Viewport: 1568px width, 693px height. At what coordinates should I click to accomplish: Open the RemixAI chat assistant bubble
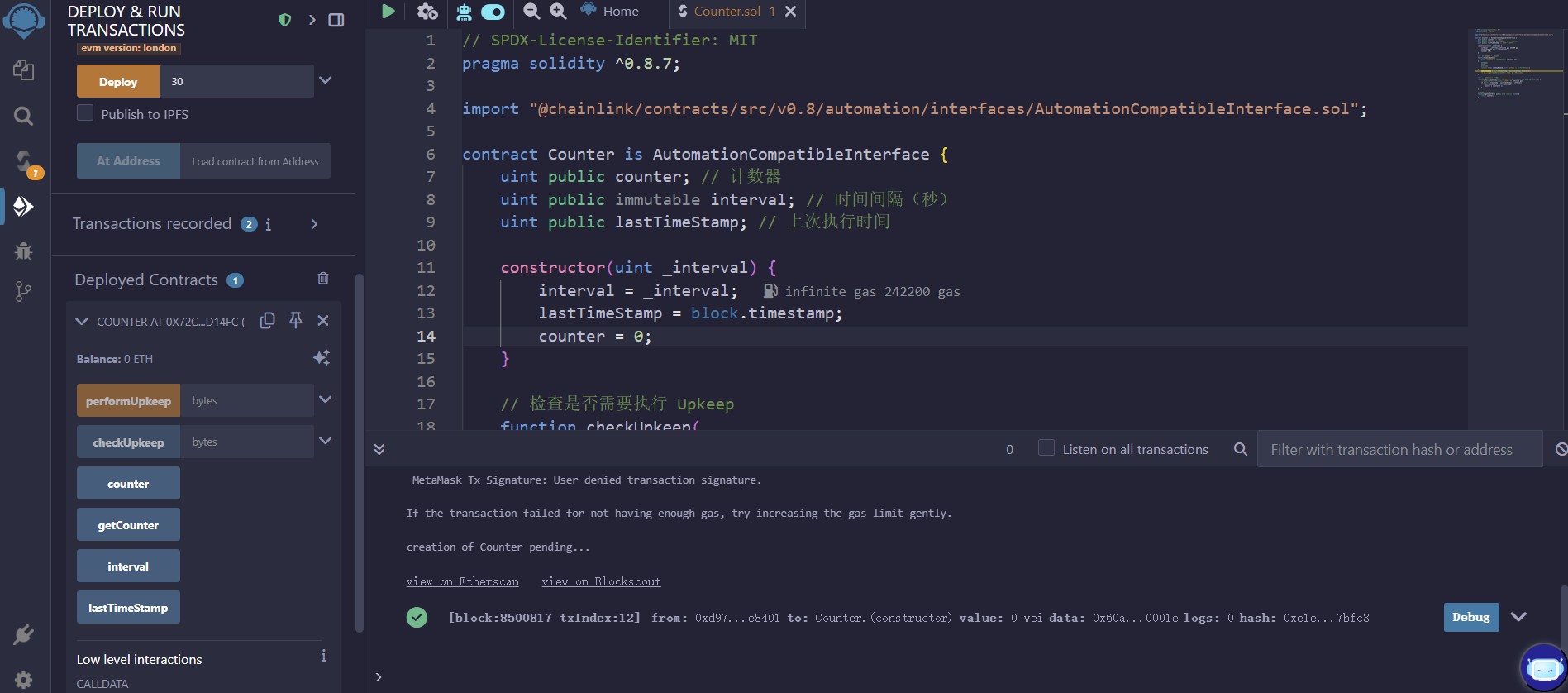coord(1543,667)
